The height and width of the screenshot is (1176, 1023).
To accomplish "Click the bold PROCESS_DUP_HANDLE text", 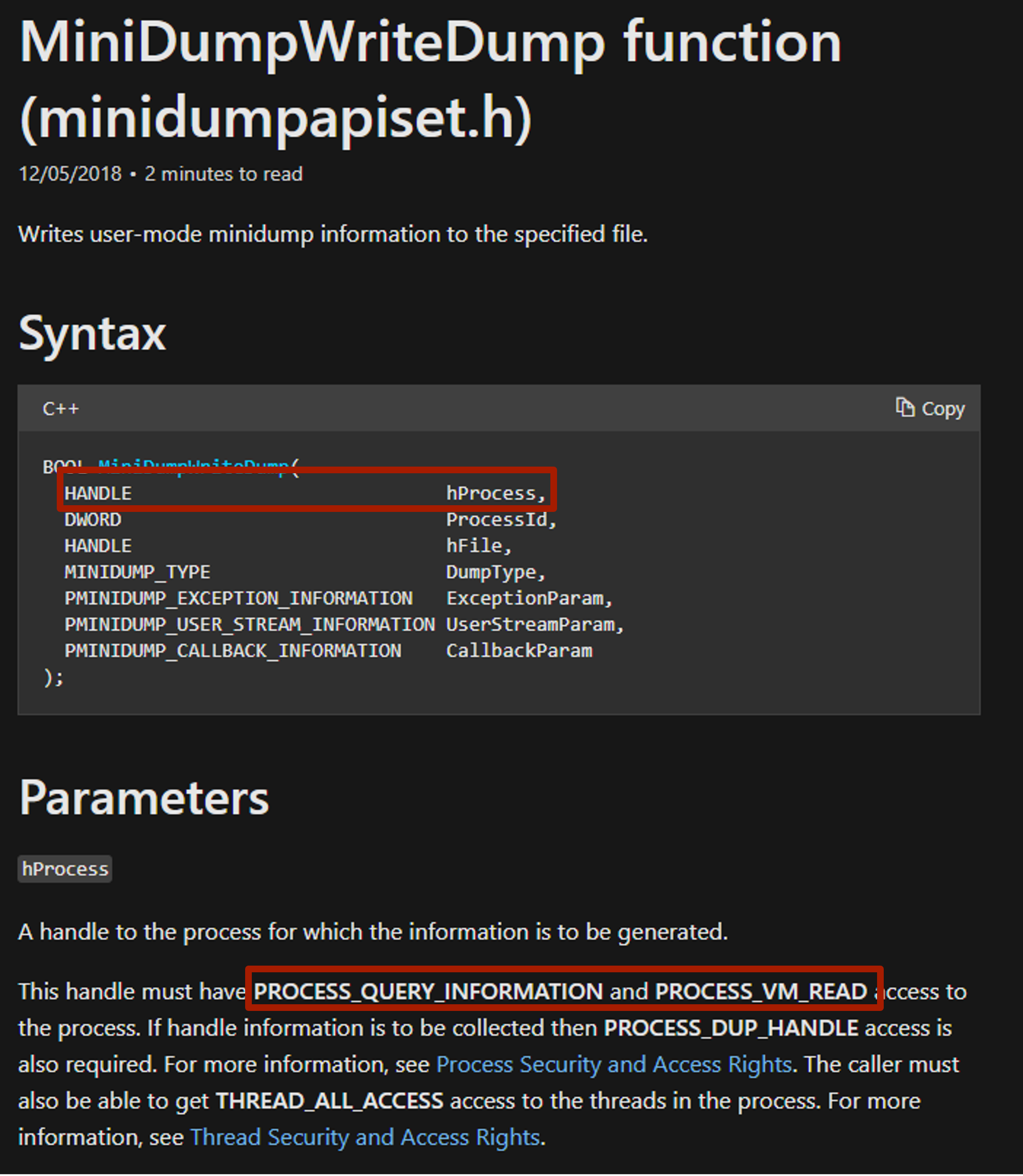I will (731, 1028).
